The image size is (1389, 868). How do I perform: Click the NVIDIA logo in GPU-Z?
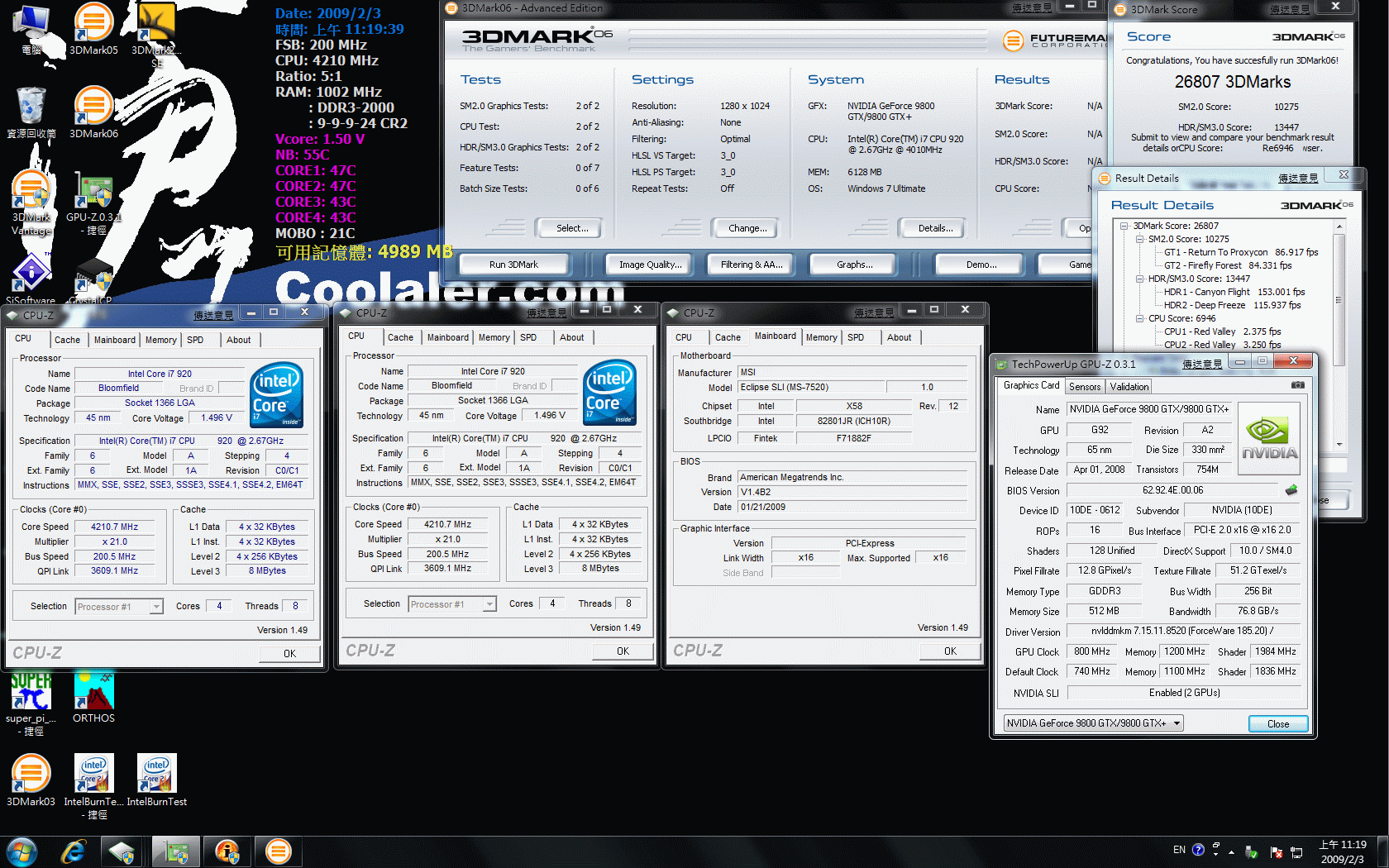1269,440
